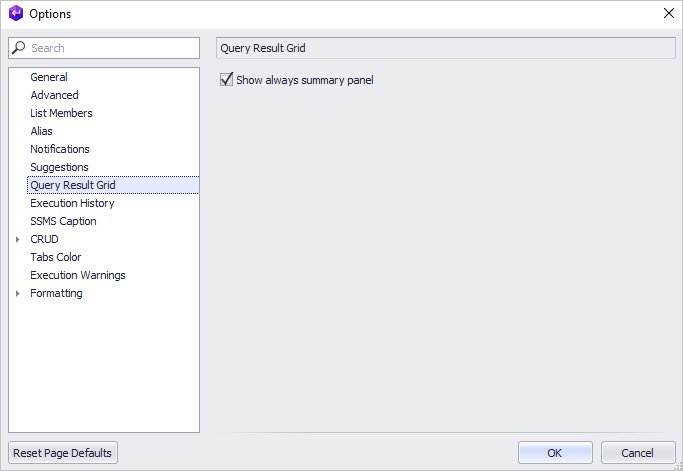
Task: Select SSMS Caption in the tree
Action: pos(63,221)
